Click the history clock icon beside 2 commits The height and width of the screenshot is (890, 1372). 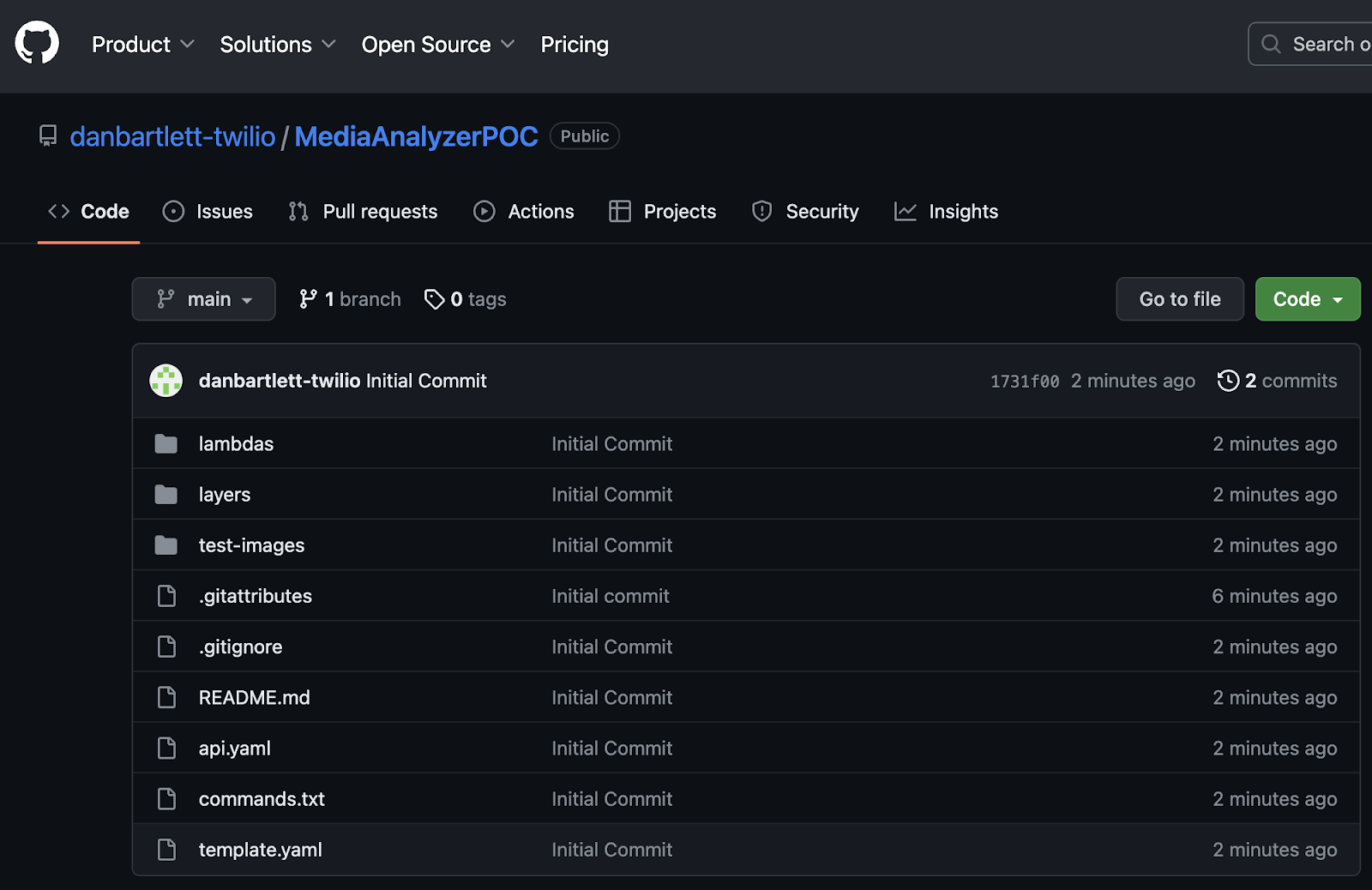pos(1228,381)
